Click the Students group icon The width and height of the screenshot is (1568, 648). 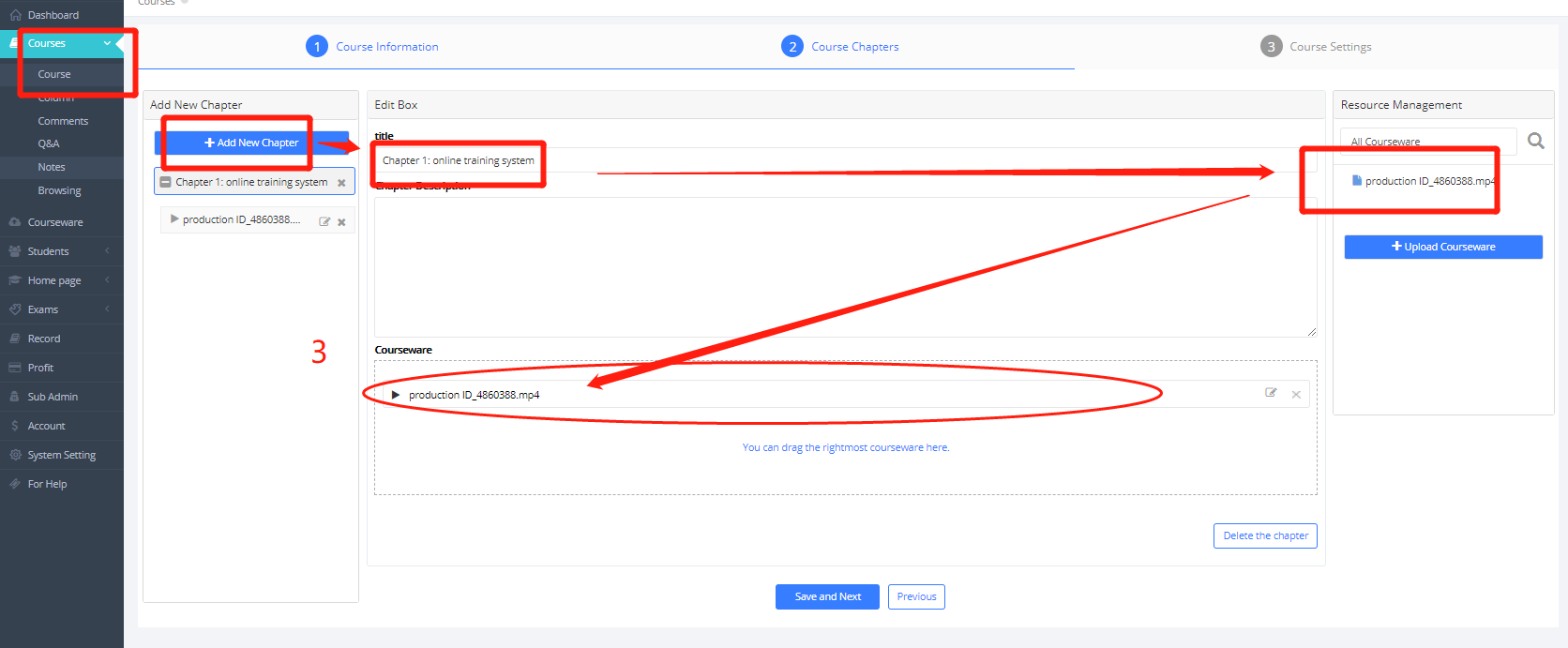[x=15, y=251]
